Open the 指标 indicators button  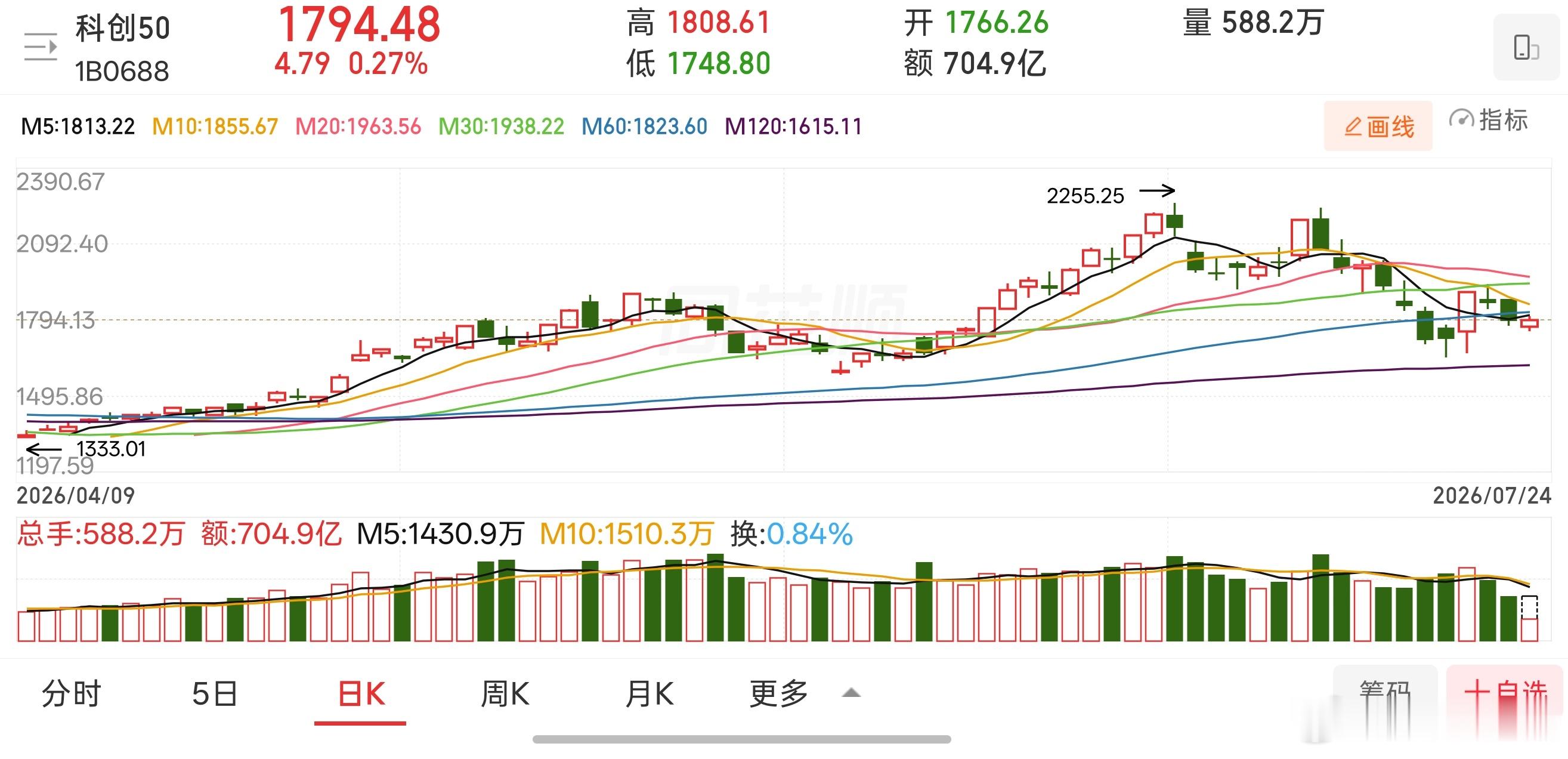click(1489, 120)
